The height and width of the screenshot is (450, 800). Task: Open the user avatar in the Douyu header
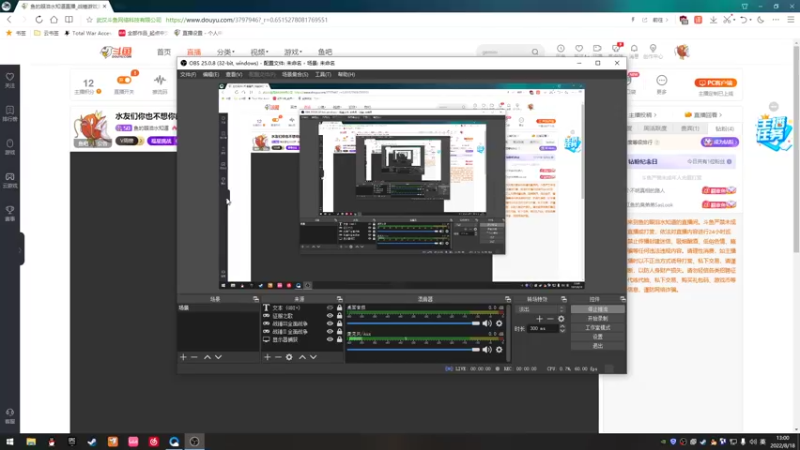click(682, 52)
